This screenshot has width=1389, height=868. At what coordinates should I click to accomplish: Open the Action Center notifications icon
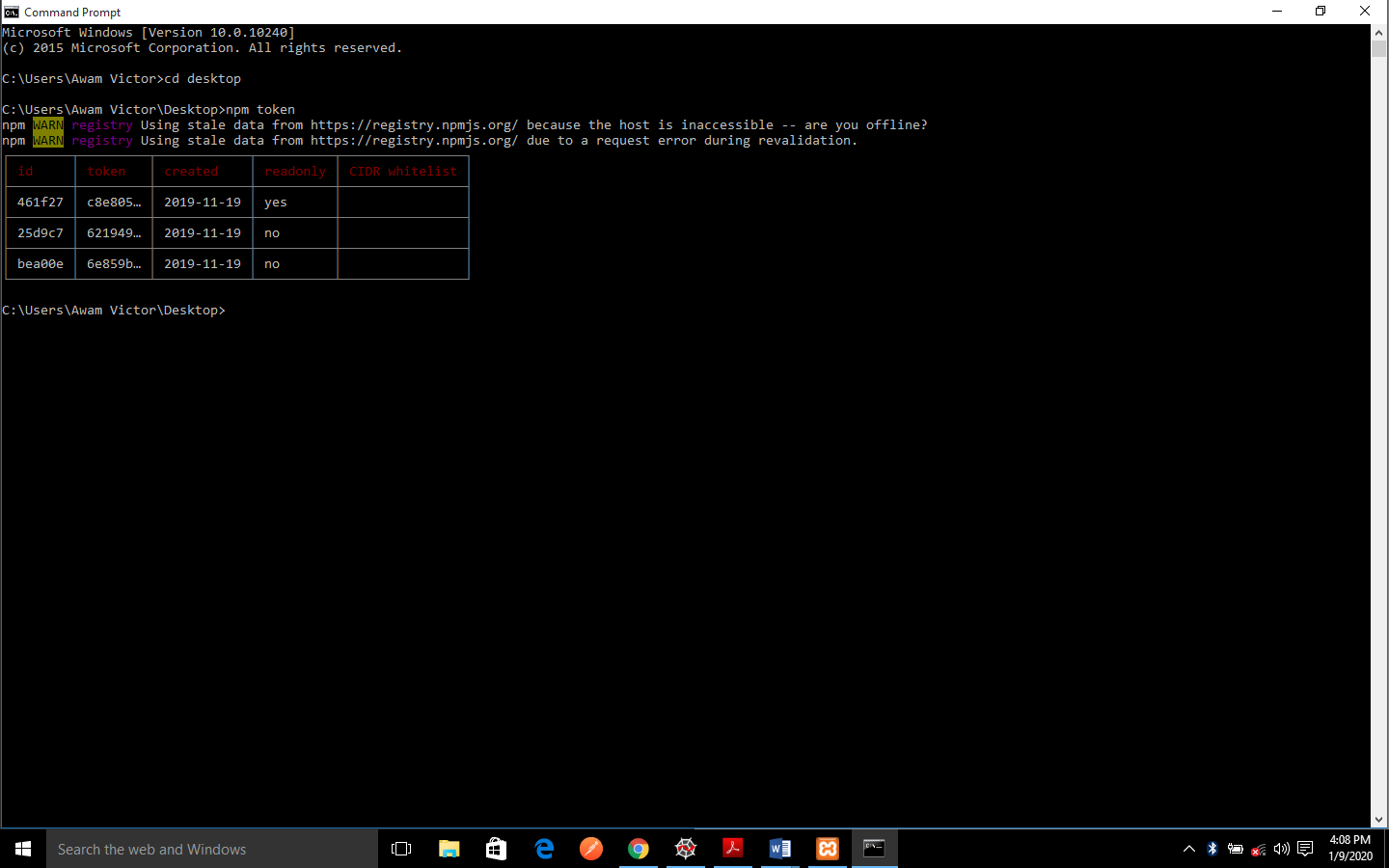(x=1305, y=849)
